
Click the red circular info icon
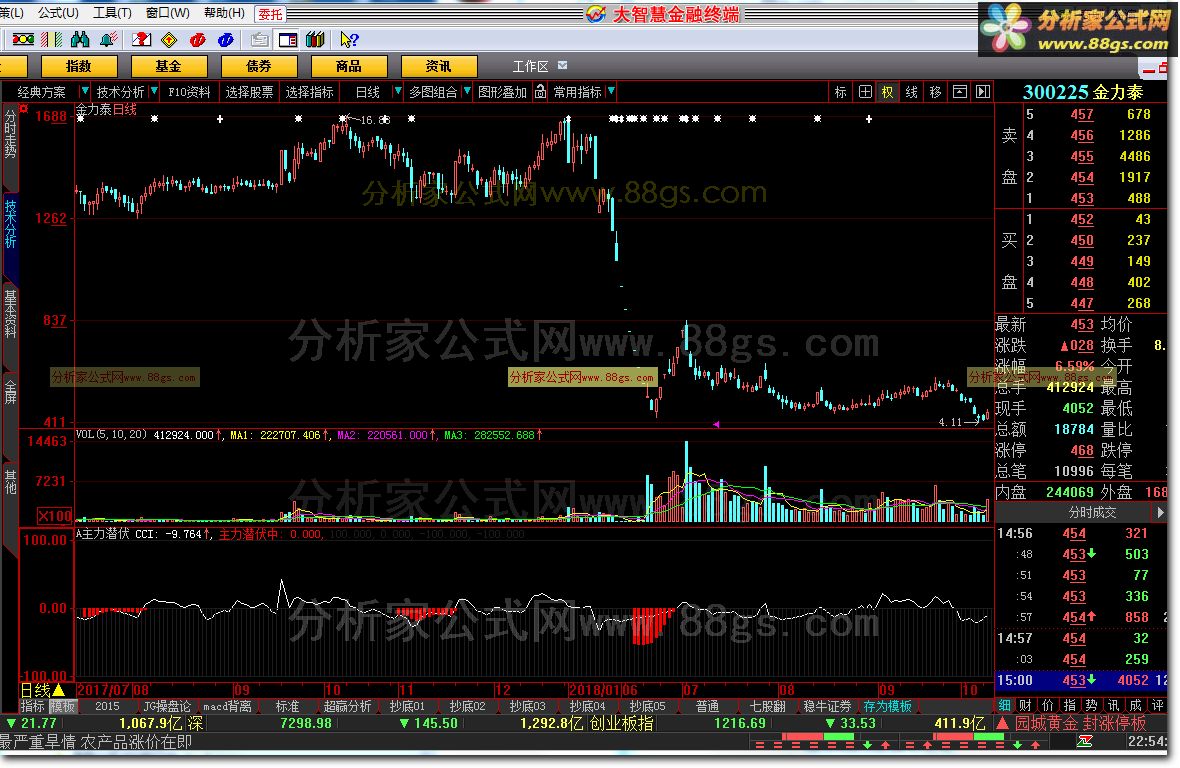point(198,40)
